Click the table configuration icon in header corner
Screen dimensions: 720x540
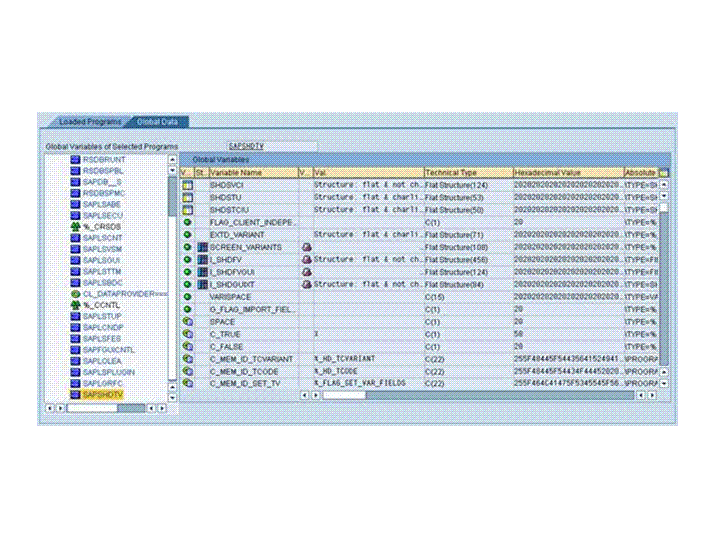[x=663, y=173]
